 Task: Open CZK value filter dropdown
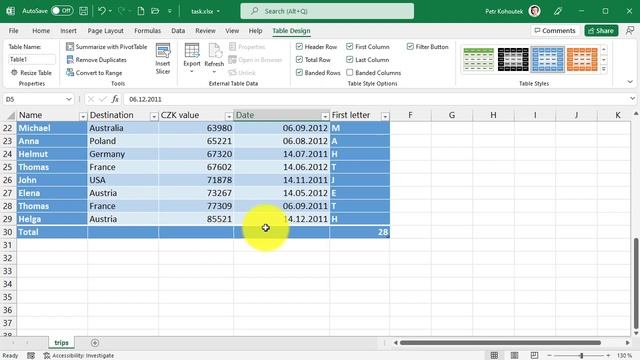(229, 116)
